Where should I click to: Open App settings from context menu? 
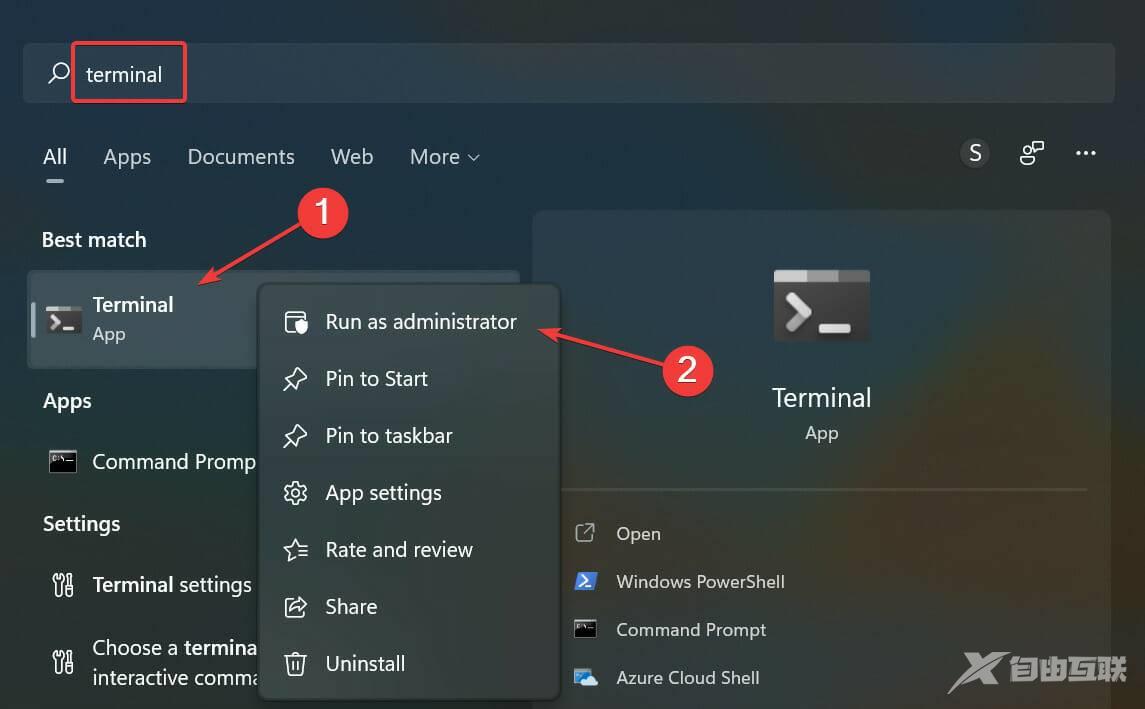(x=409, y=493)
